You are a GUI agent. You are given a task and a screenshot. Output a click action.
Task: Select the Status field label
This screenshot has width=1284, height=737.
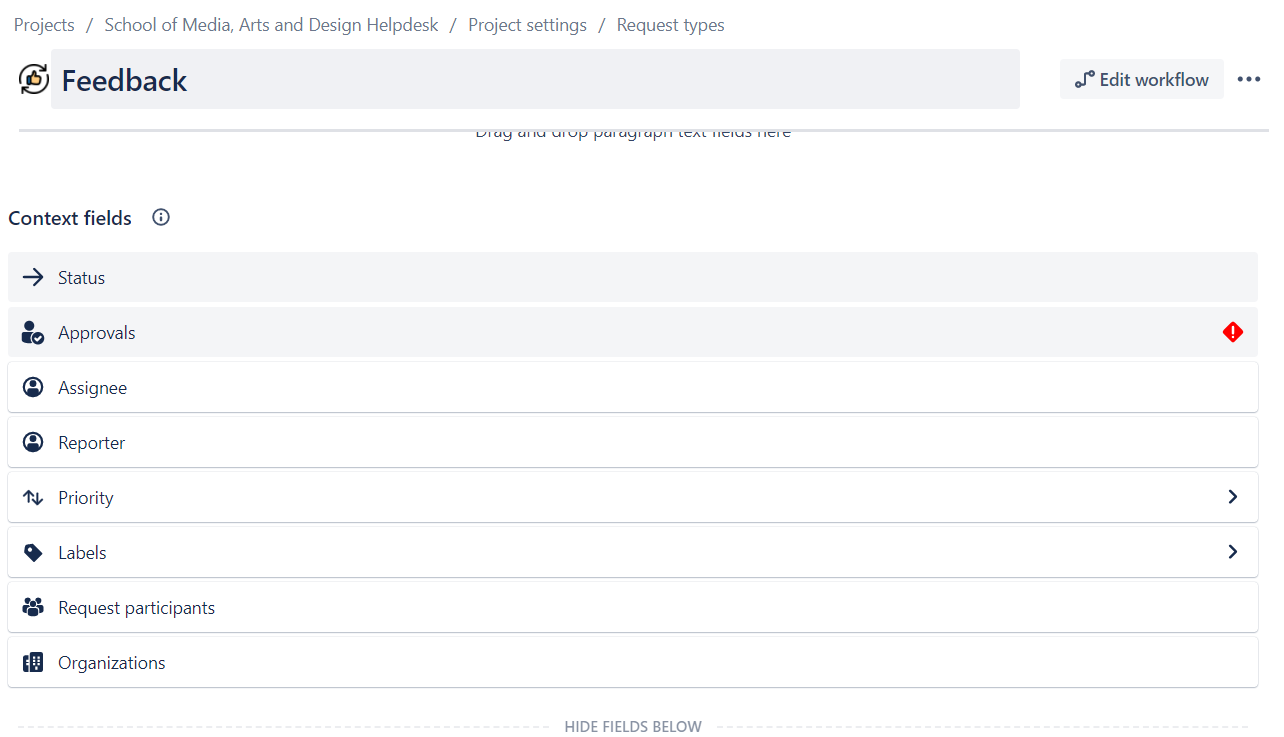(81, 278)
